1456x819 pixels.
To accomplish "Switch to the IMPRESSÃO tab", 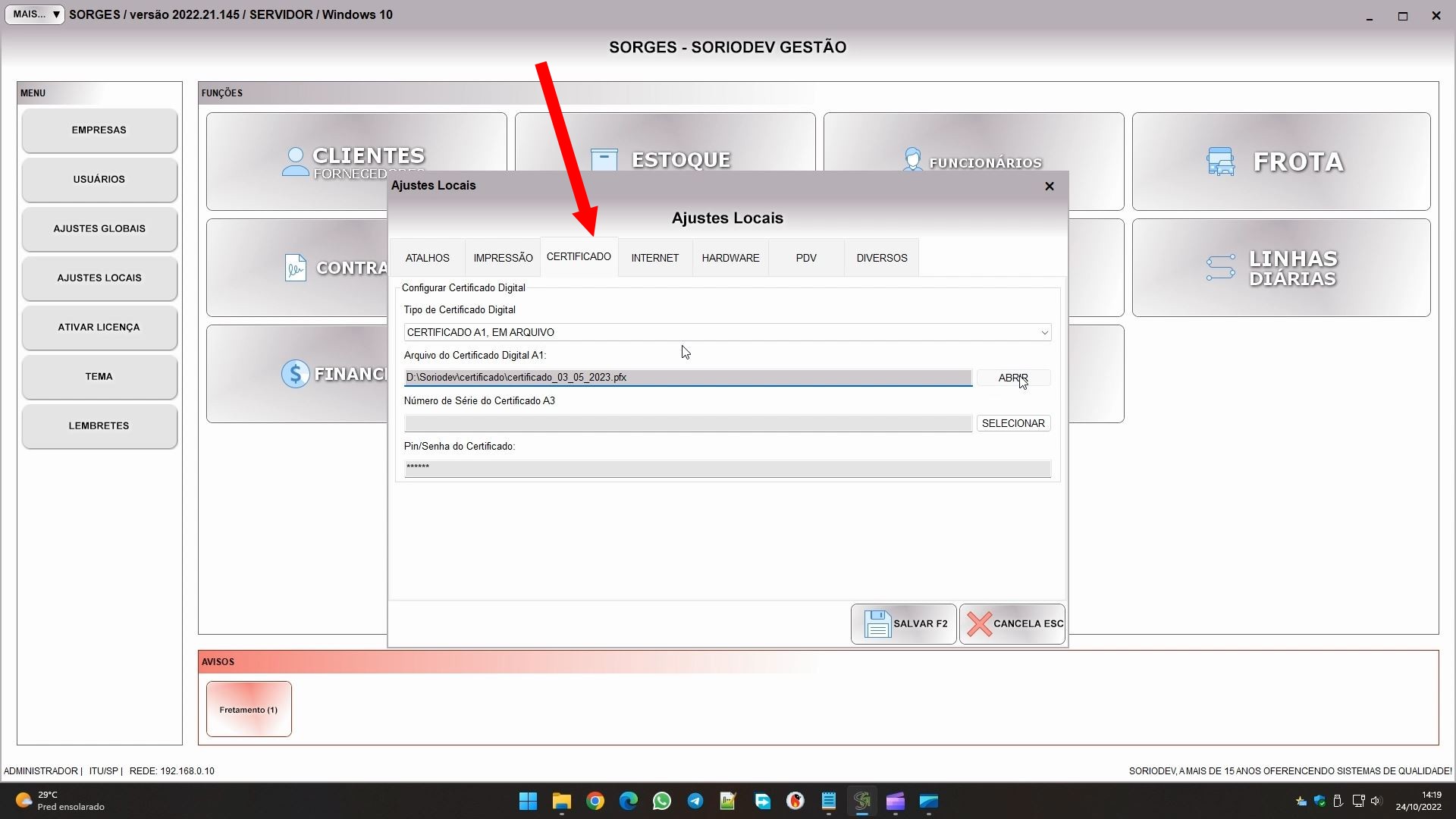I will (x=503, y=258).
